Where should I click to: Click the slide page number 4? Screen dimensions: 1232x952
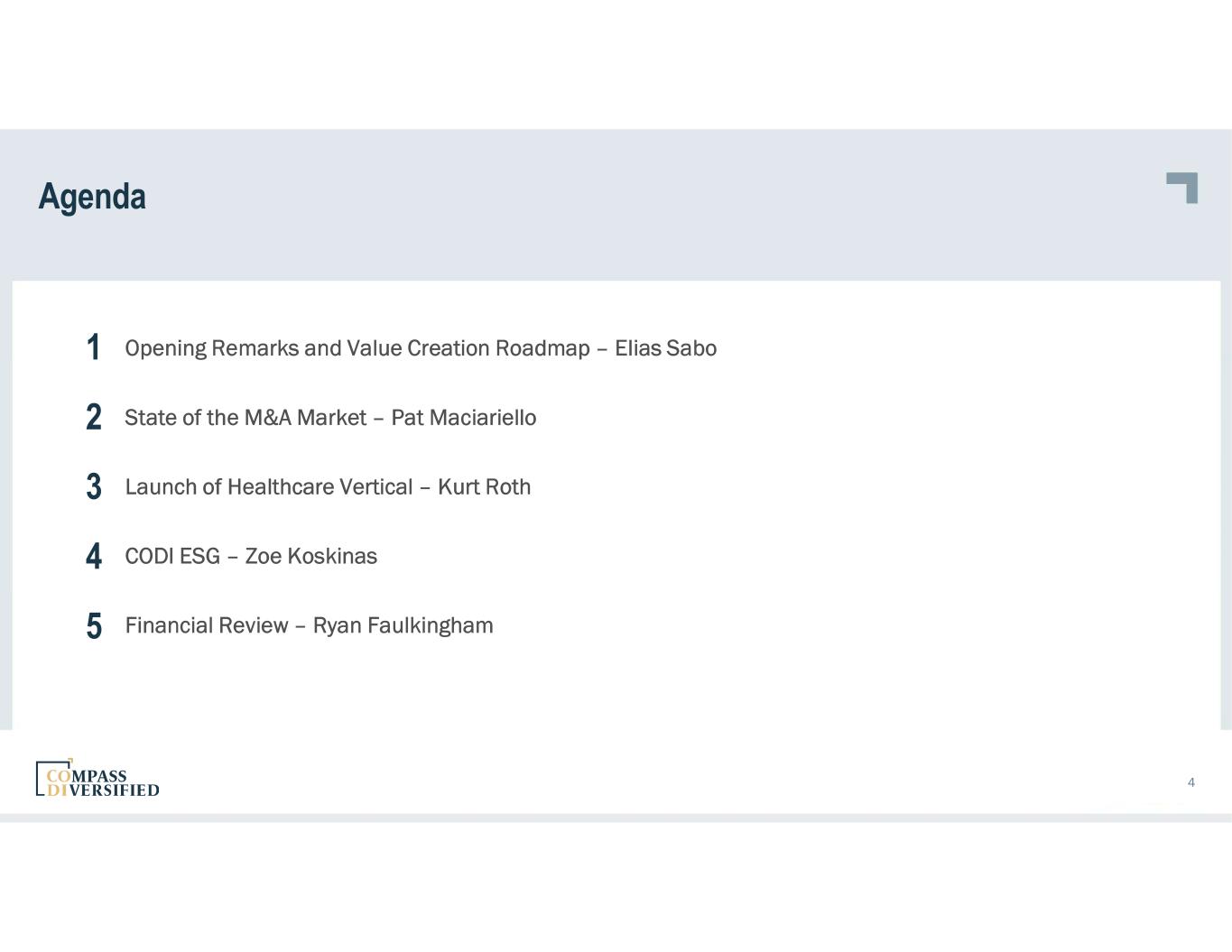1190,782
